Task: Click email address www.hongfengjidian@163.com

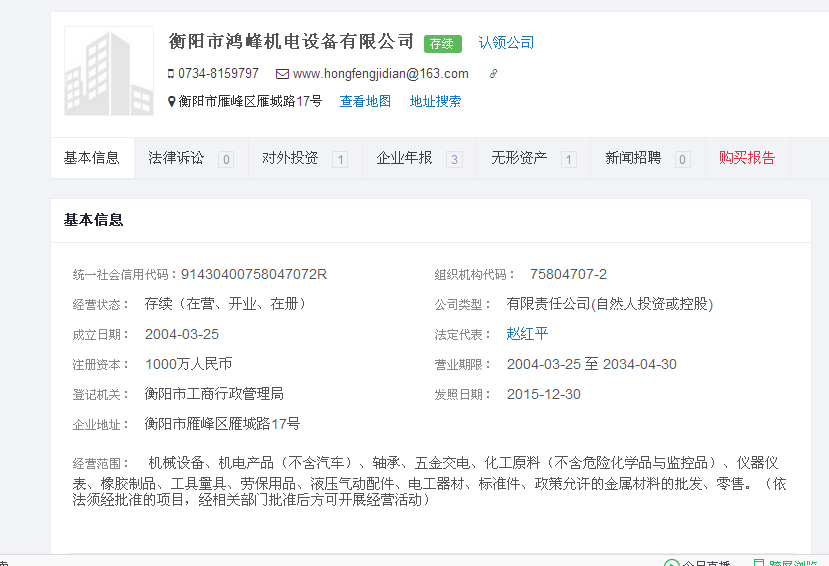Action: [380, 74]
